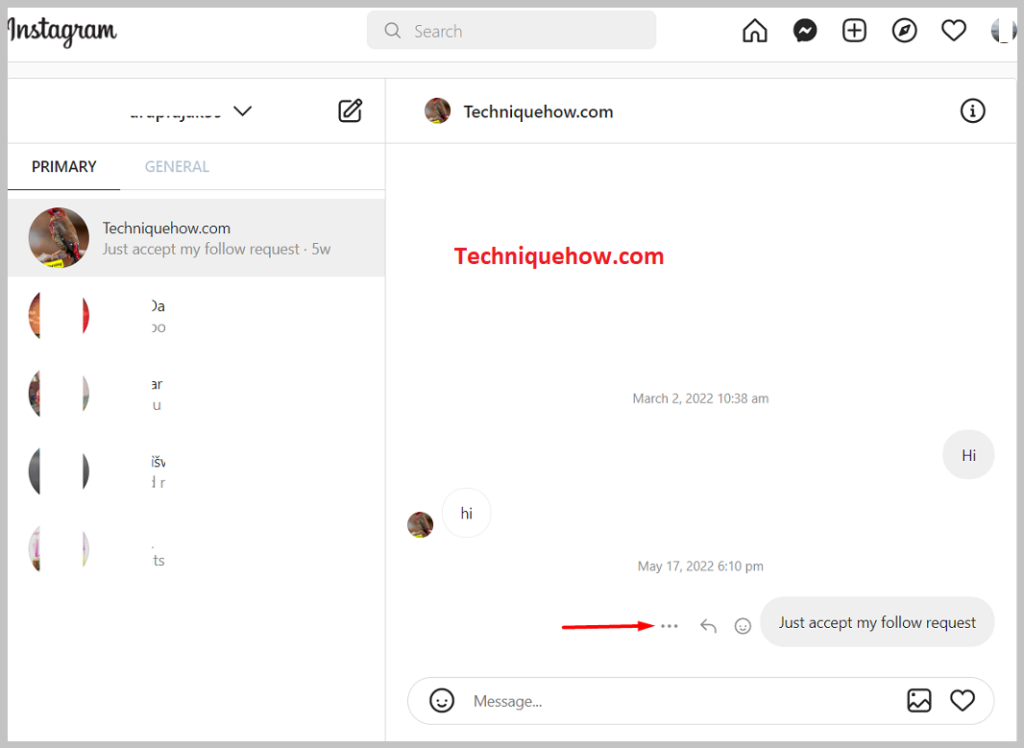Open Techniquehow.com profile from chat header
The height and width of the screenshot is (748, 1024).
(x=538, y=112)
